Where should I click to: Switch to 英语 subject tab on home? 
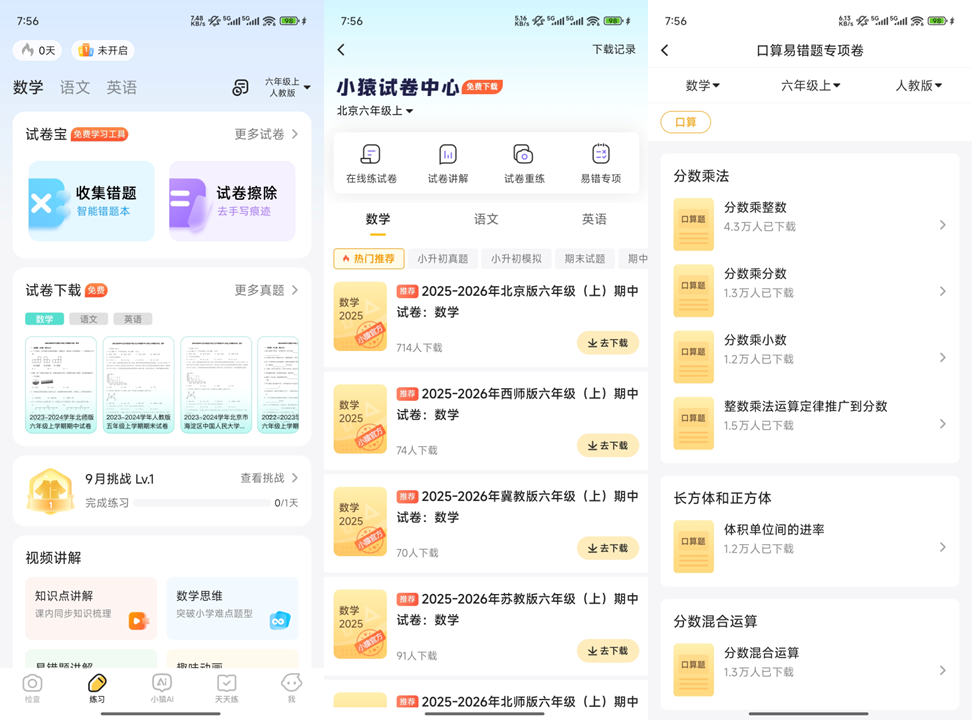coord(121,88)
